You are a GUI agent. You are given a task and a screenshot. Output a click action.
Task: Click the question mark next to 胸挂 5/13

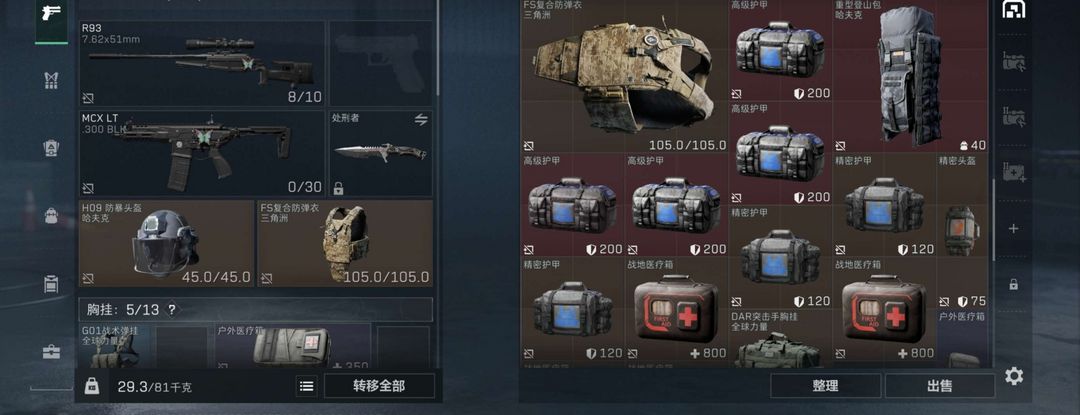click(x=172, y=310)
